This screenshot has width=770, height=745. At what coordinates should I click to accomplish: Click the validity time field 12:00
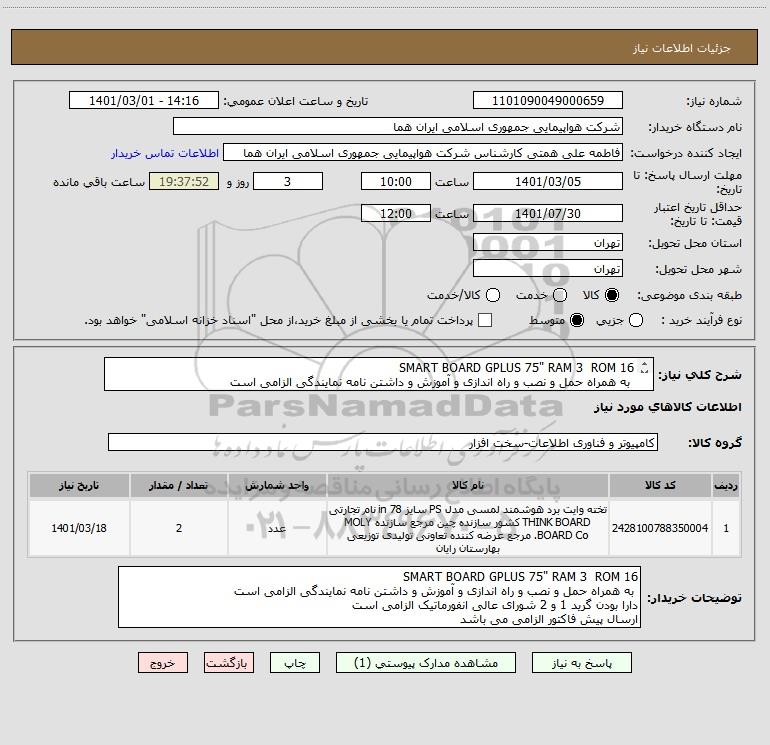point(396,213)
